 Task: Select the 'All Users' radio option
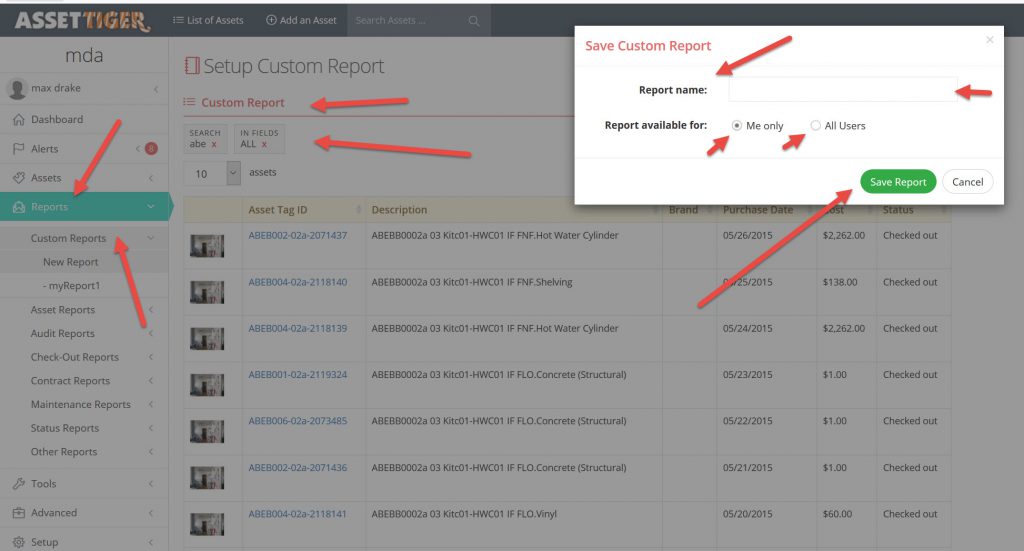pos(816,126)
